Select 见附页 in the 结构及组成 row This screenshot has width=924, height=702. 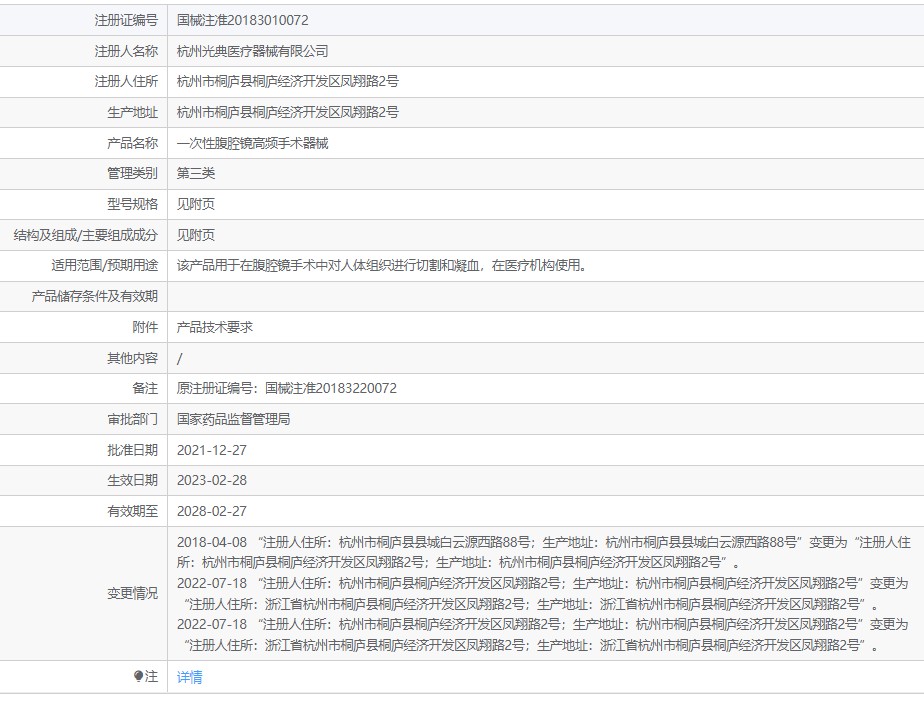tap(196, 235)
